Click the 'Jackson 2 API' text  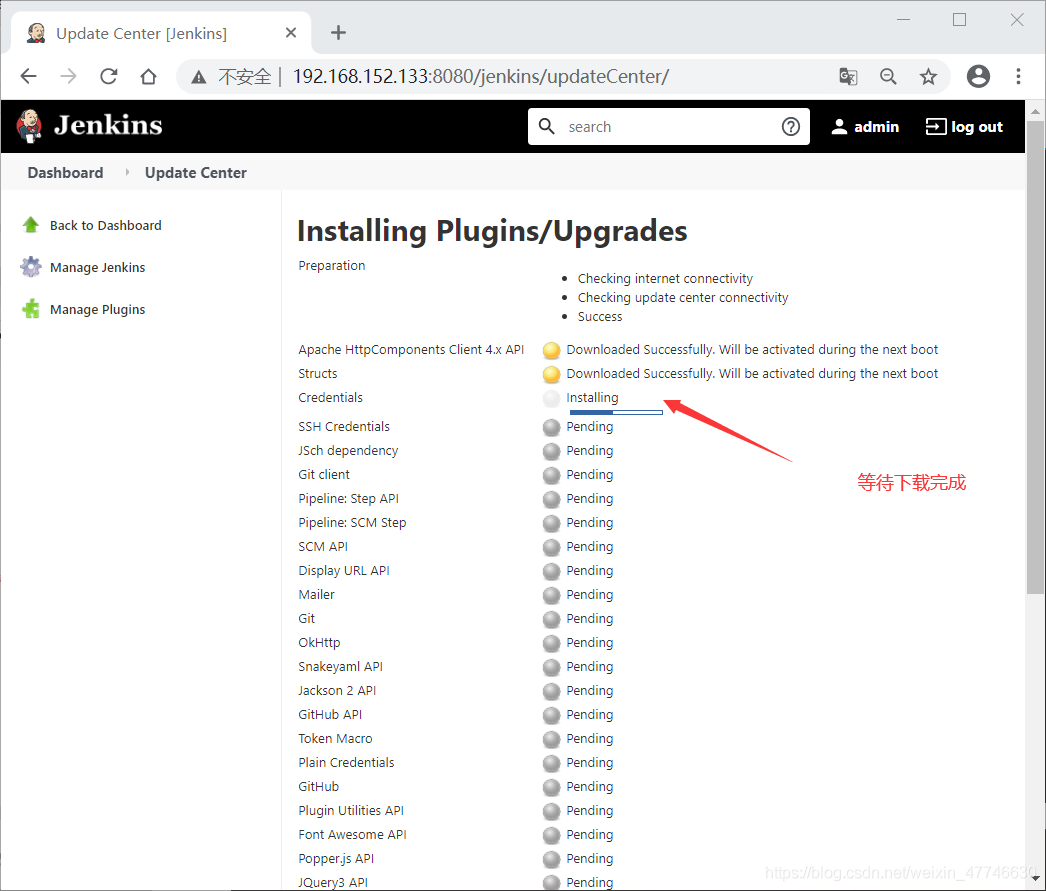pyautogui.click(x=337, y=691)
